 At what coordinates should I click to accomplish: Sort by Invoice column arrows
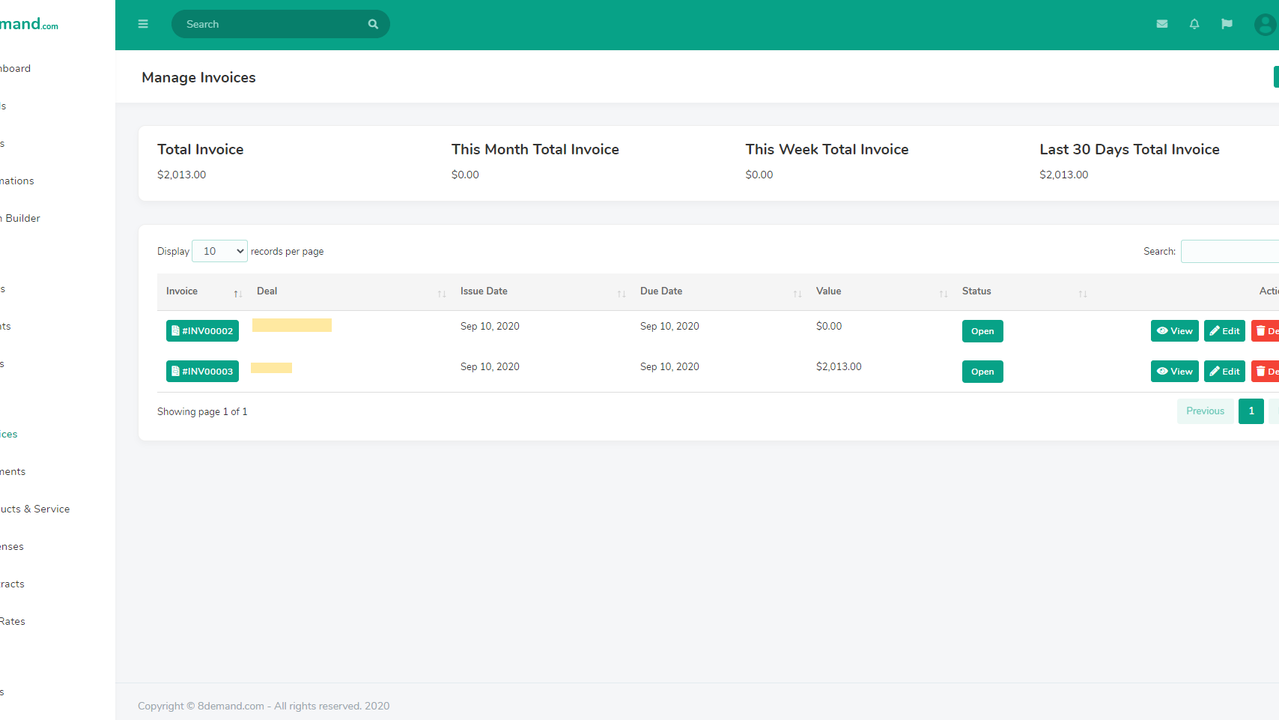237,293
